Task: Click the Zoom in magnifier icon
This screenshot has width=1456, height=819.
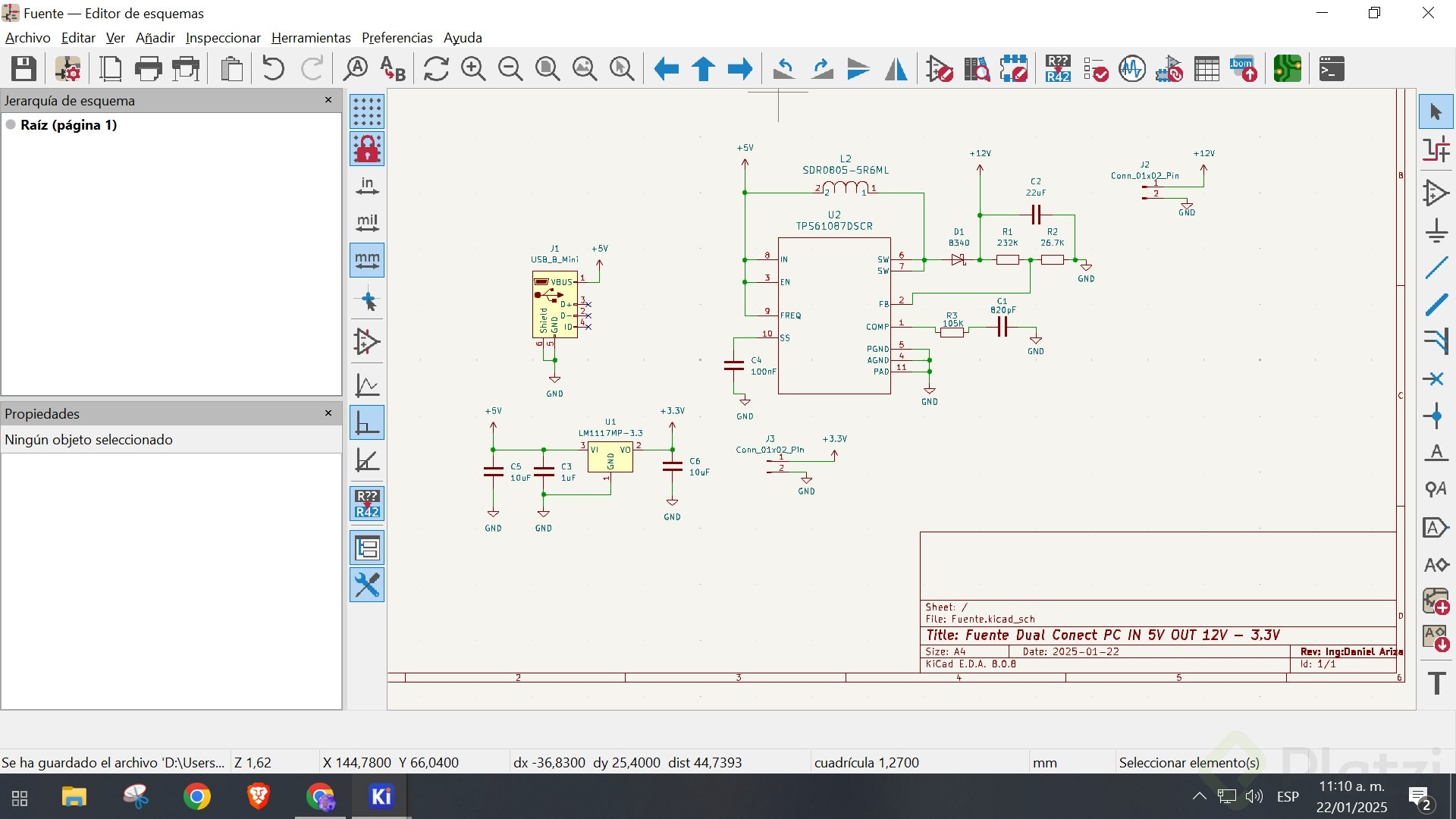Action: [473, 69]
